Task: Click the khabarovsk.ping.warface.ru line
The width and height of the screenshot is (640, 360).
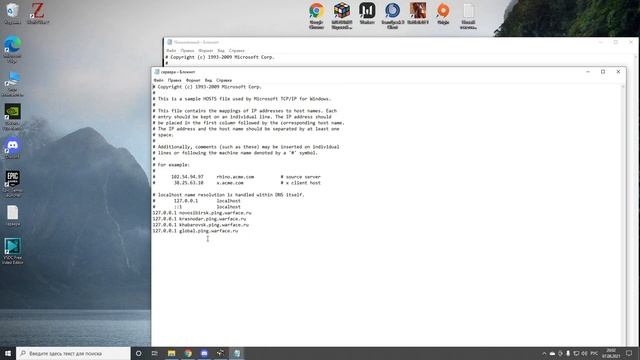Action: coord(200,225)
